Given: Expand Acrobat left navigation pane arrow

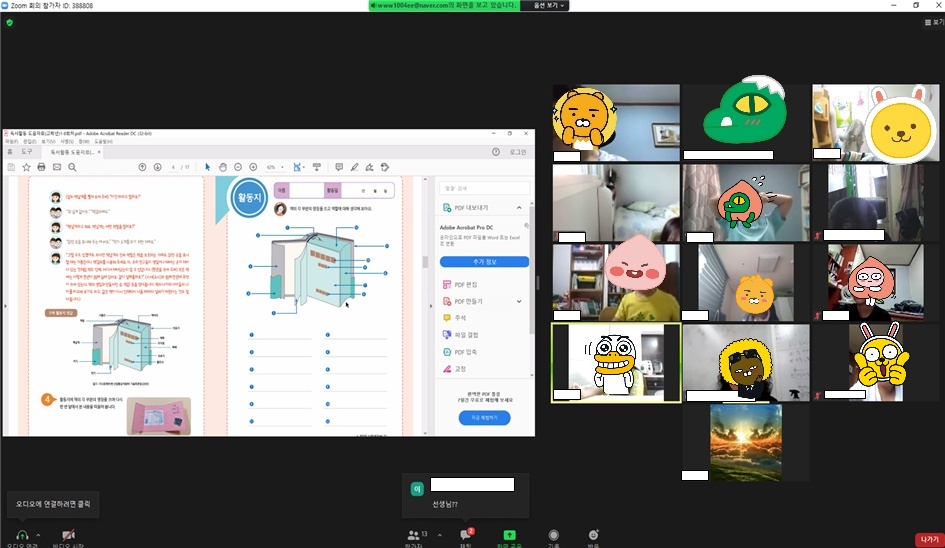Looking at the screenshot, I should pos(5,306).
